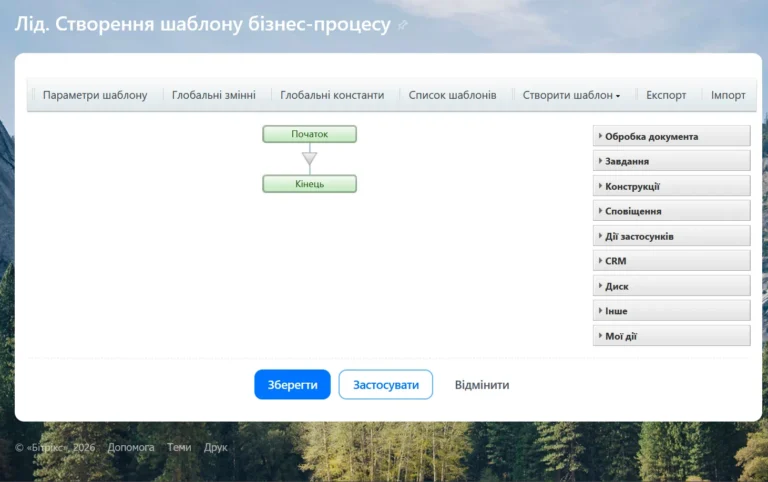Expand the Обробка документа section
Viewport: 768px width, 482px height.
(x=672, y=136)
